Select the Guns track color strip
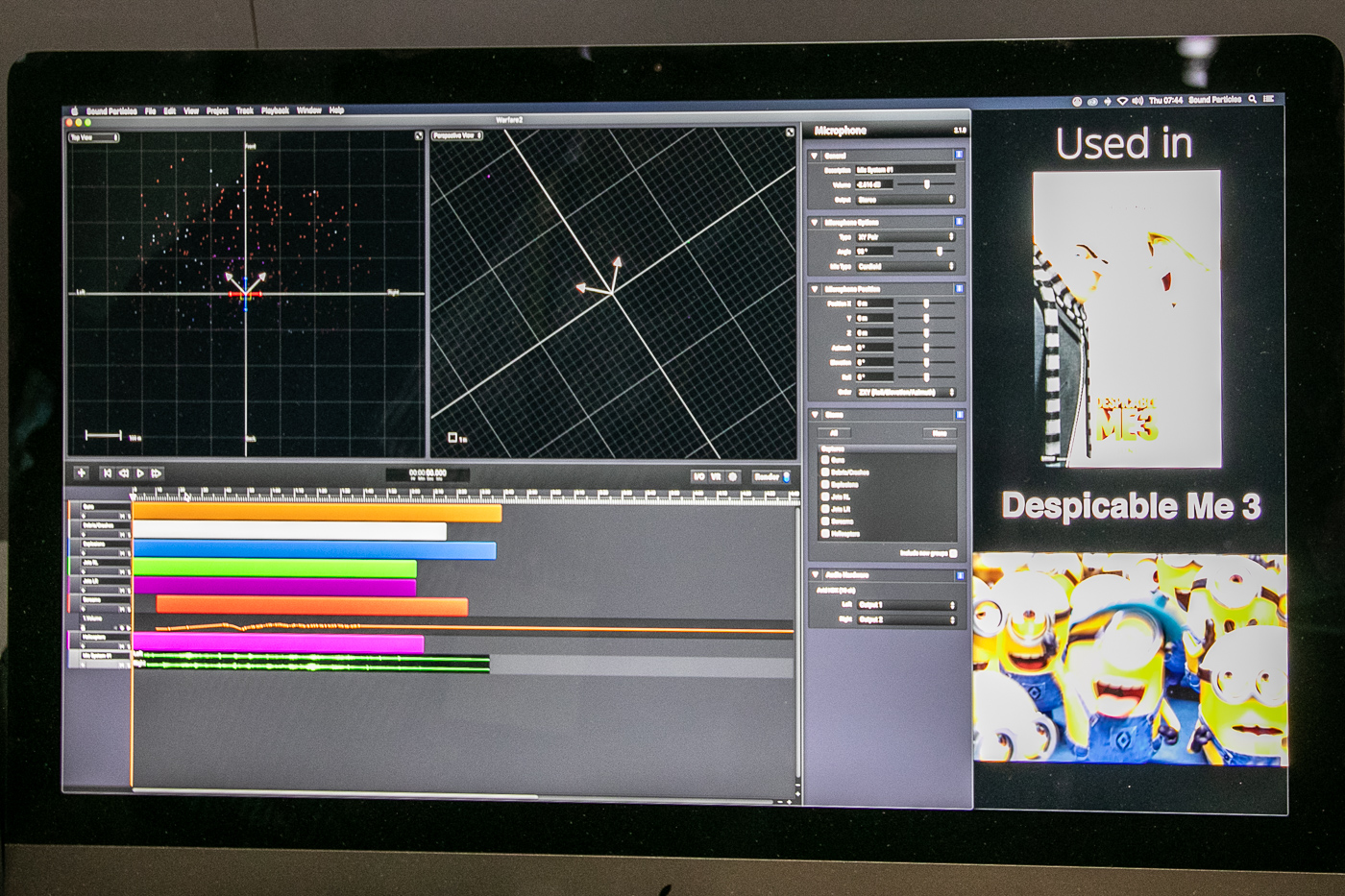This screenshot has width=1345, height=896. [x=71, y=510]
